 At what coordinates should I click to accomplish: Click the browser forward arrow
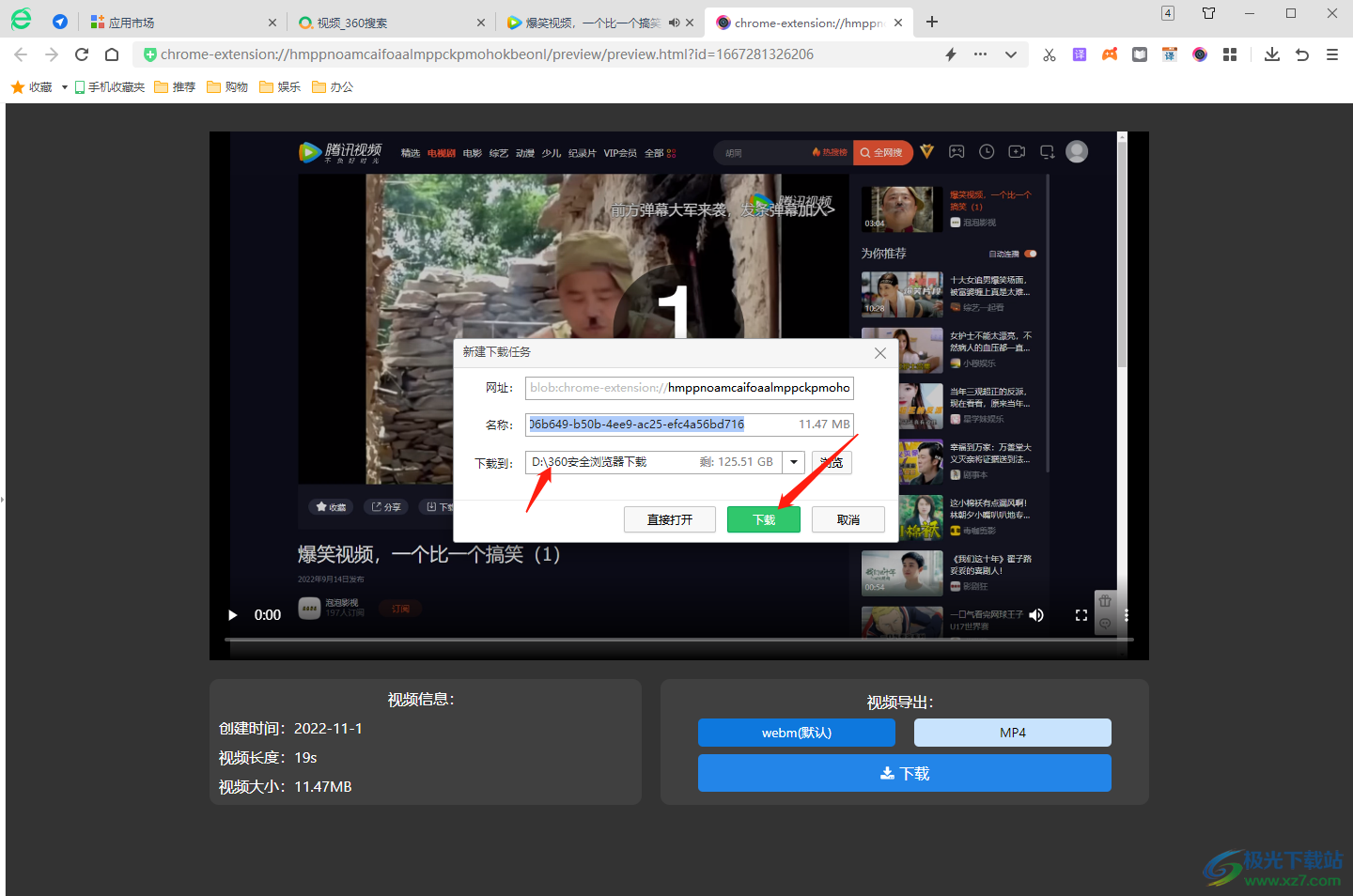52,54
